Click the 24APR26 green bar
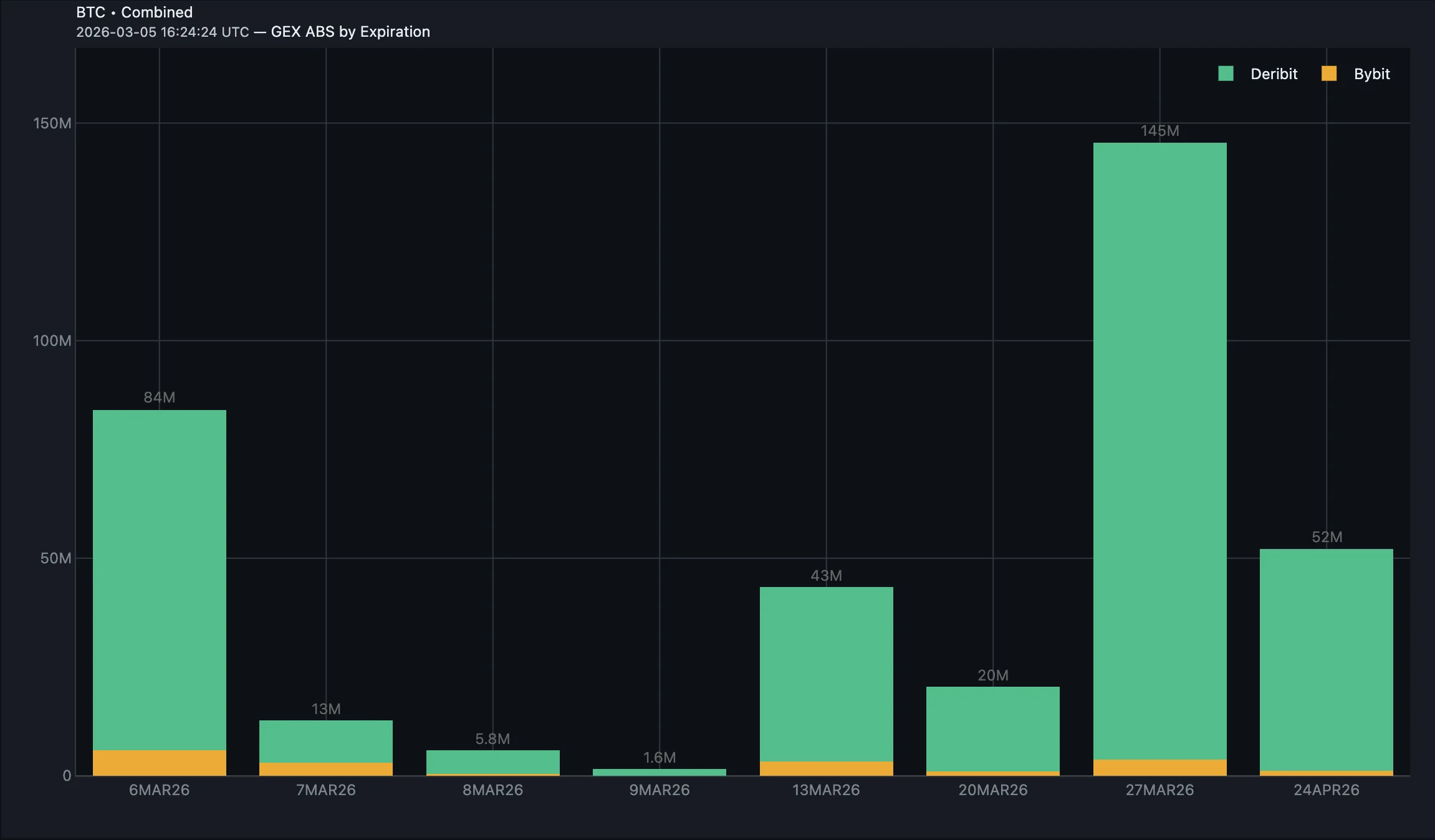 (1326, 659)
